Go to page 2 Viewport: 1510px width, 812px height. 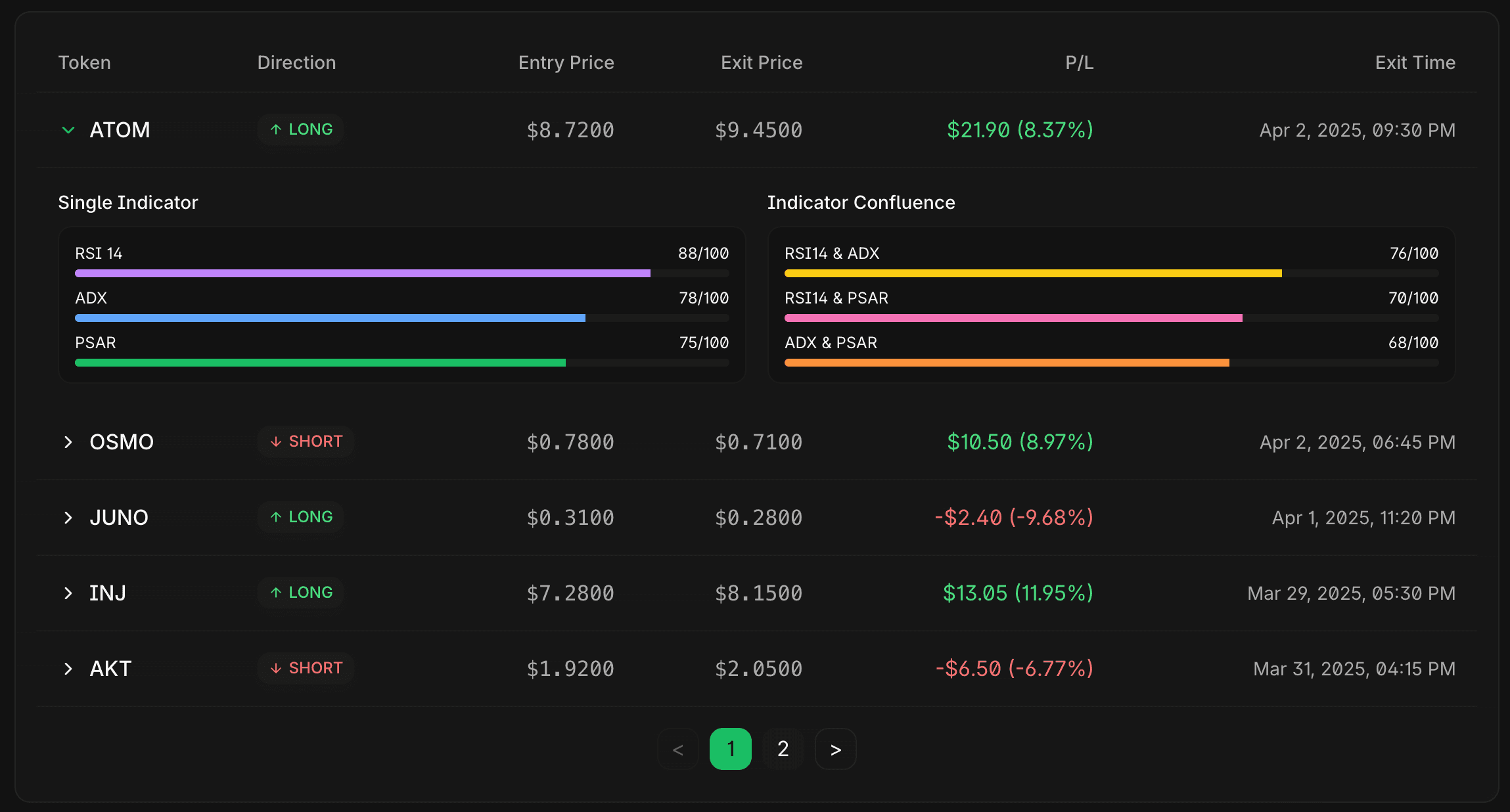pos(783,749)
